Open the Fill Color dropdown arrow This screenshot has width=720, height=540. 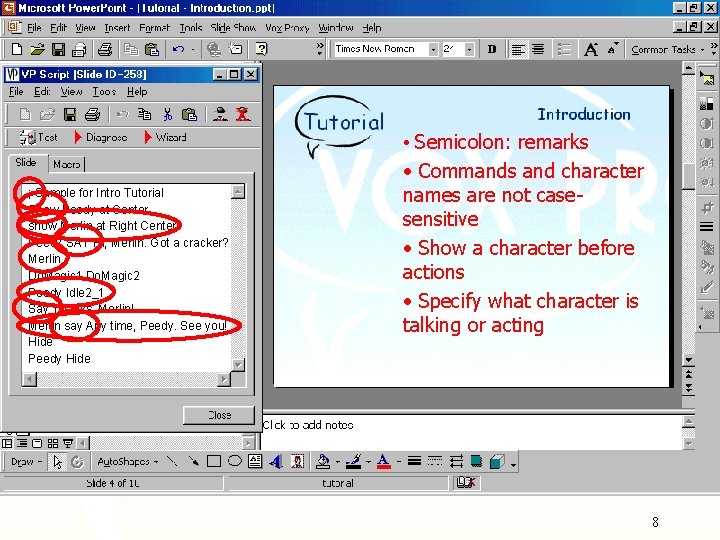tap(338, 461)
